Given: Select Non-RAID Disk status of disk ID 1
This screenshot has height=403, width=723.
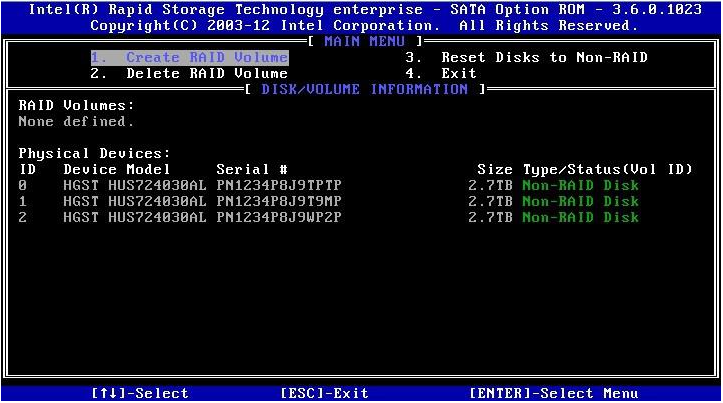Looking at the screenshot, I should click(580, 201).
